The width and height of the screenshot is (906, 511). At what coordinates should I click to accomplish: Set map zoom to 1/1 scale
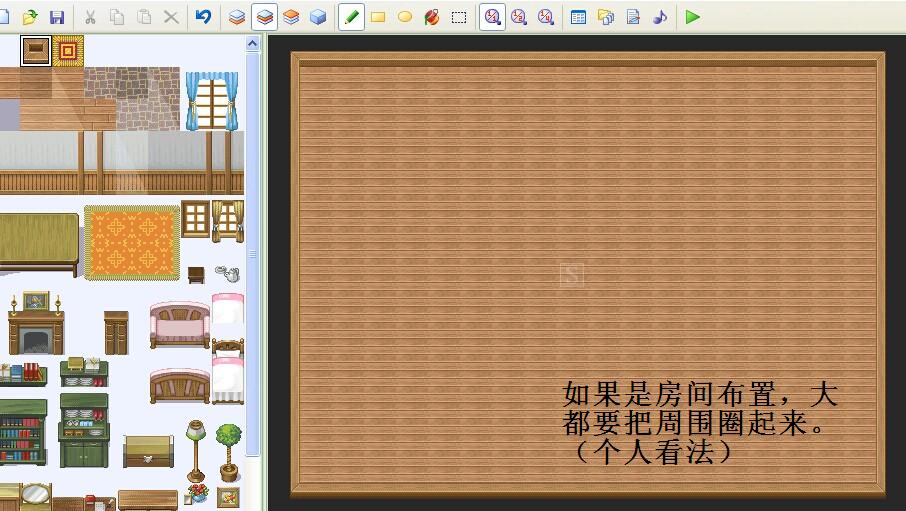click(492, 17)
